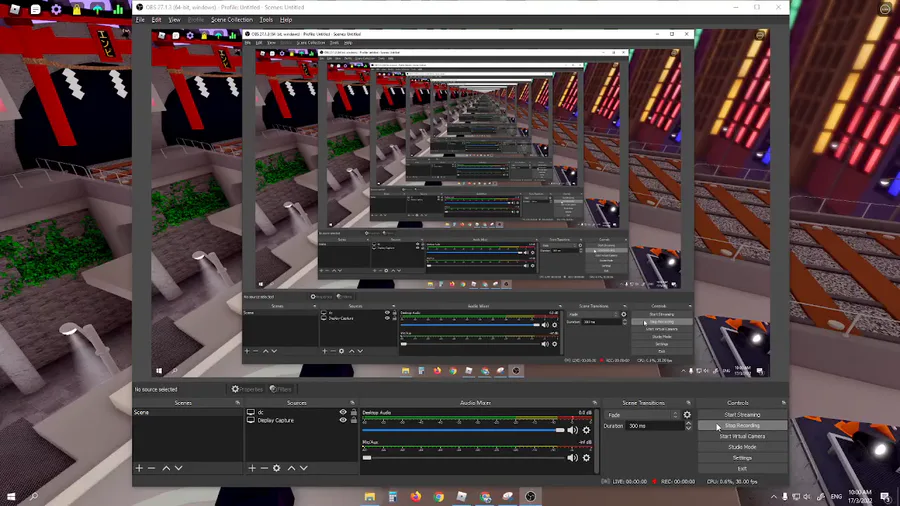Click the Filters button above Scenes
The height and width of the screenshot is (506, 900).
pos(281,389)
